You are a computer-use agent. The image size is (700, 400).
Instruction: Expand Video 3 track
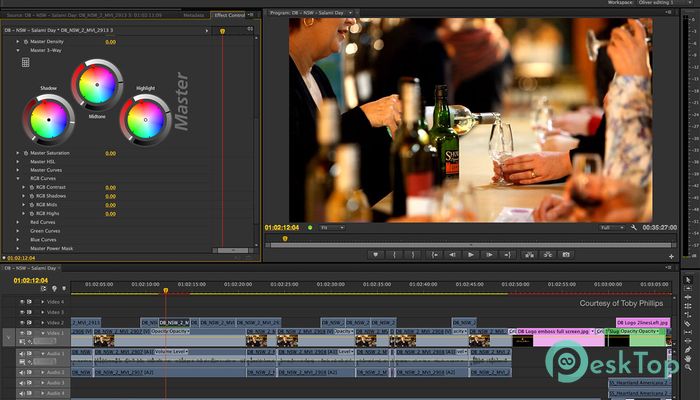click(x=43, y=312)
